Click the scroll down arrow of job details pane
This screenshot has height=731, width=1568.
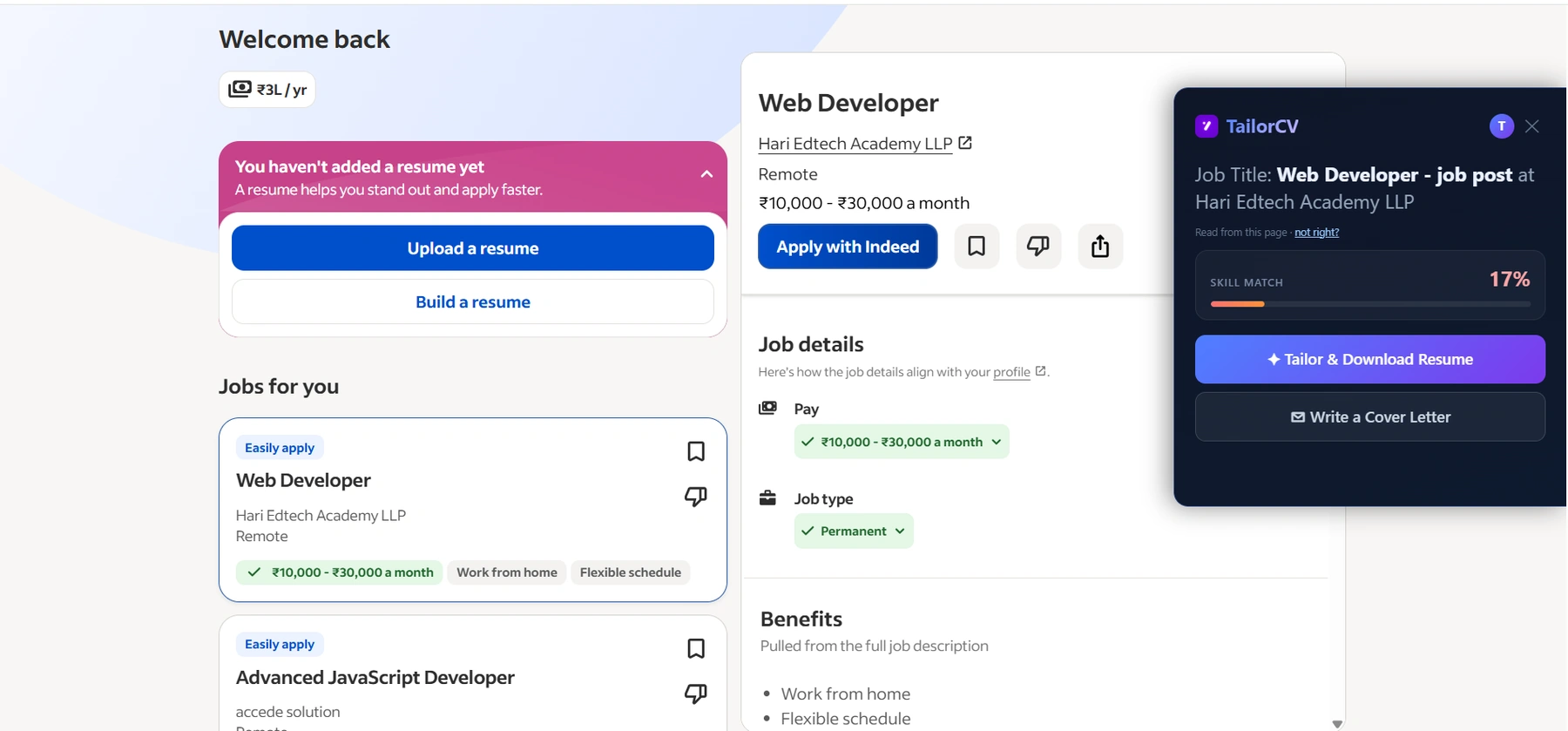click(1337, 724)
